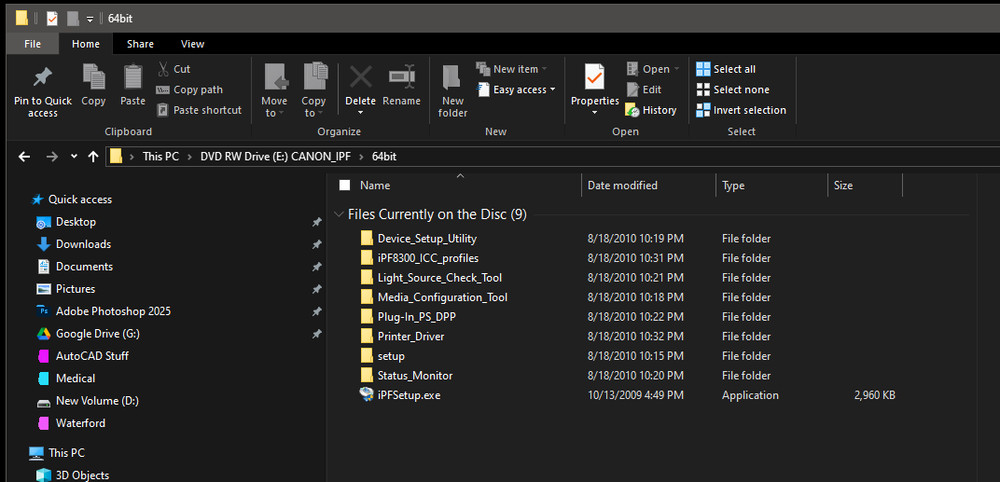Viewport: 1000px width, 482px height.
Task: Open Downloads in Quick access sidebar
Action: 83,244
